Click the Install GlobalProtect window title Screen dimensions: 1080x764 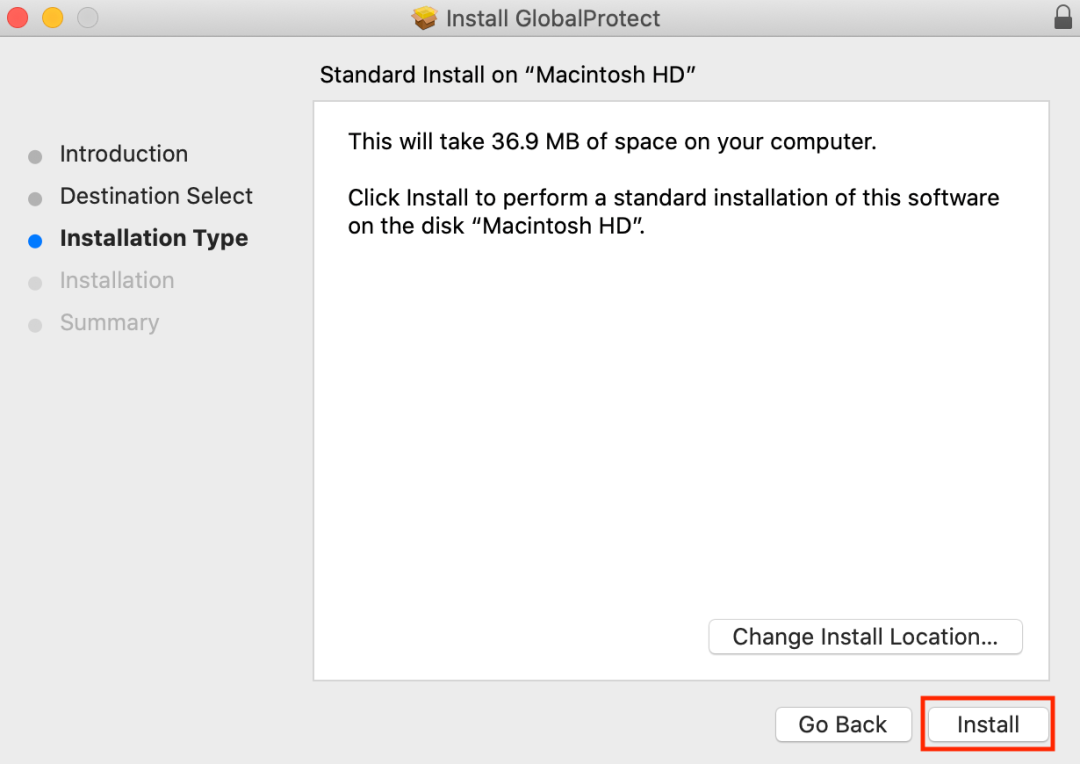pos(552,18)
